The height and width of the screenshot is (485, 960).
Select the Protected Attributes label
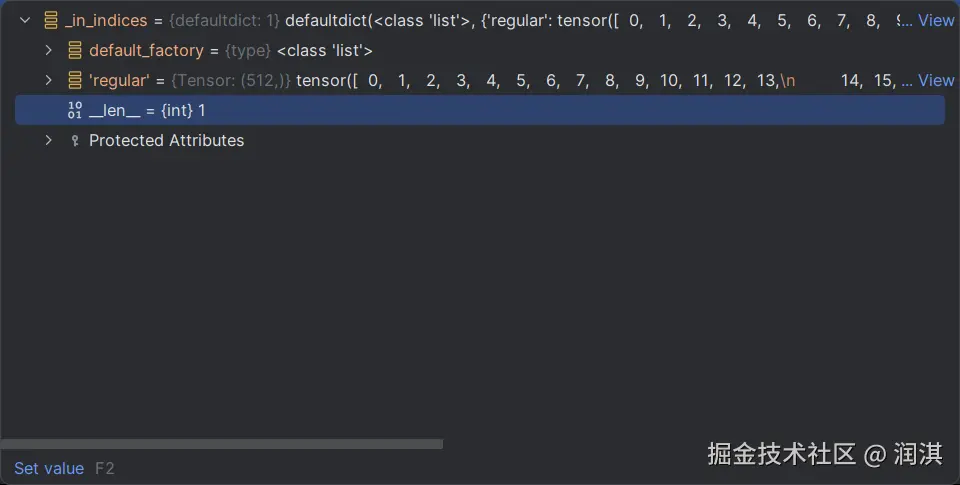pos(166,140)
